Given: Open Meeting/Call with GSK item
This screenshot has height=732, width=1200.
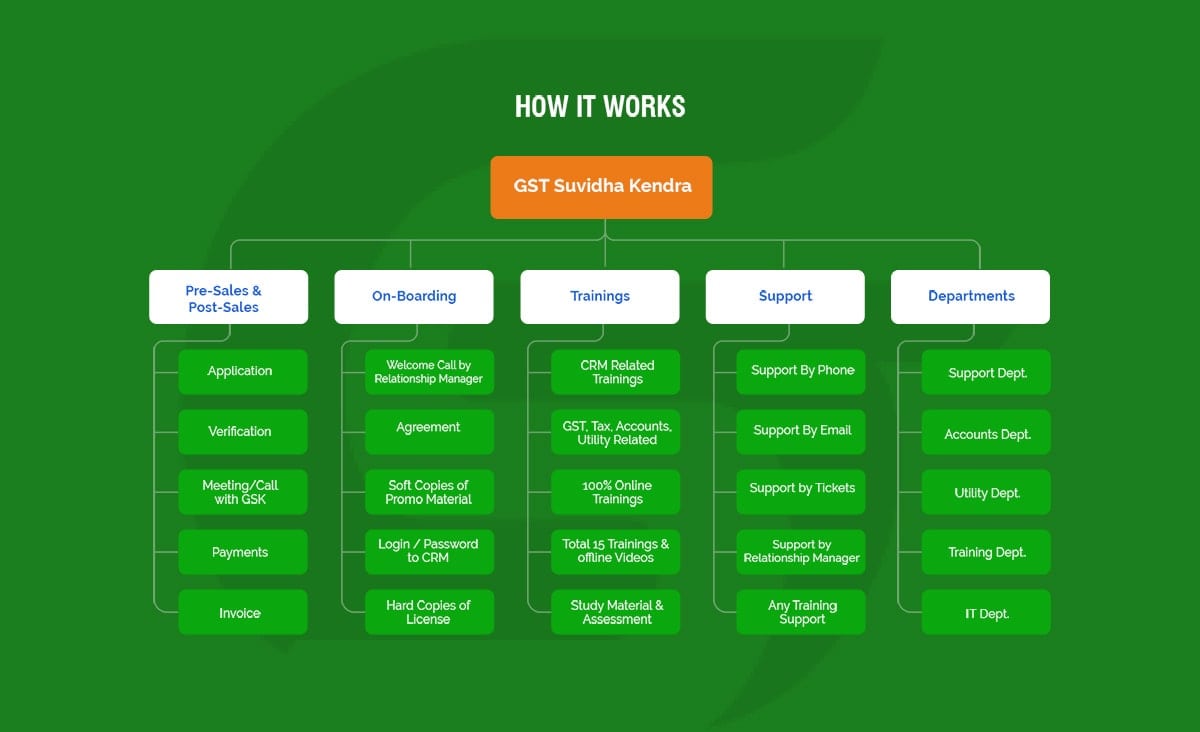Looking at the screenshot, I should 242,492.
